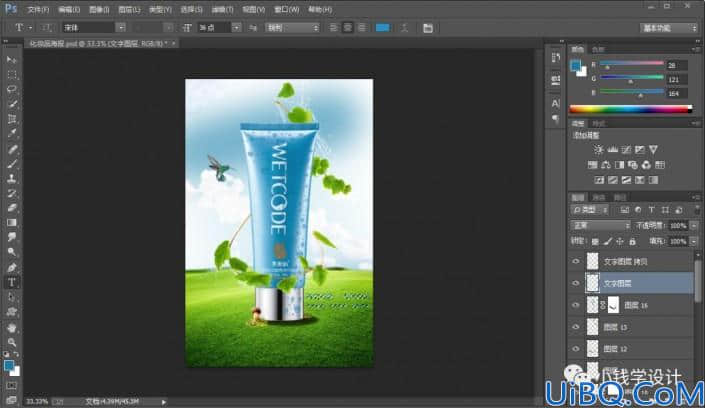Click the color spectrum ramp
Image resolution: width=705 pixels, height=408 pixels.
pos(630,109)
